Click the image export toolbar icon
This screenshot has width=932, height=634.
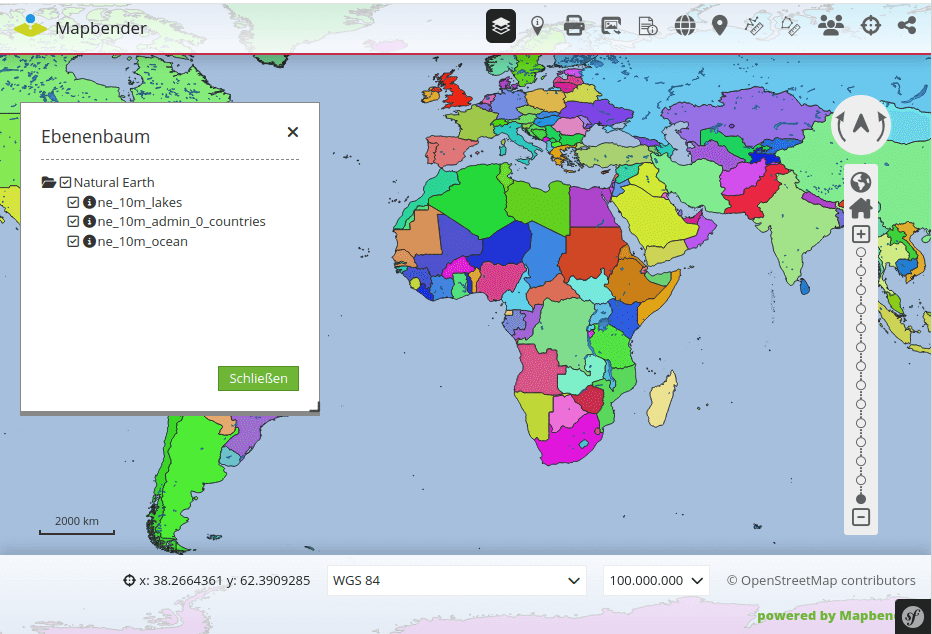click(611, 25)
